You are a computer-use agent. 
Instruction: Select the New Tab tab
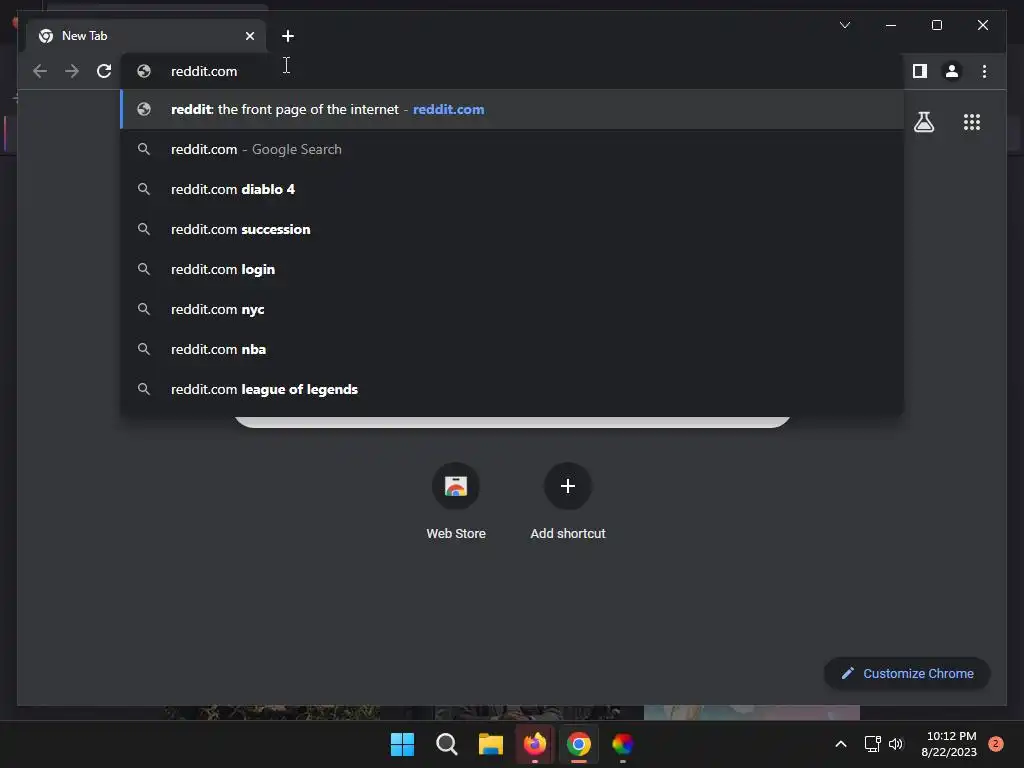point(146,36)
